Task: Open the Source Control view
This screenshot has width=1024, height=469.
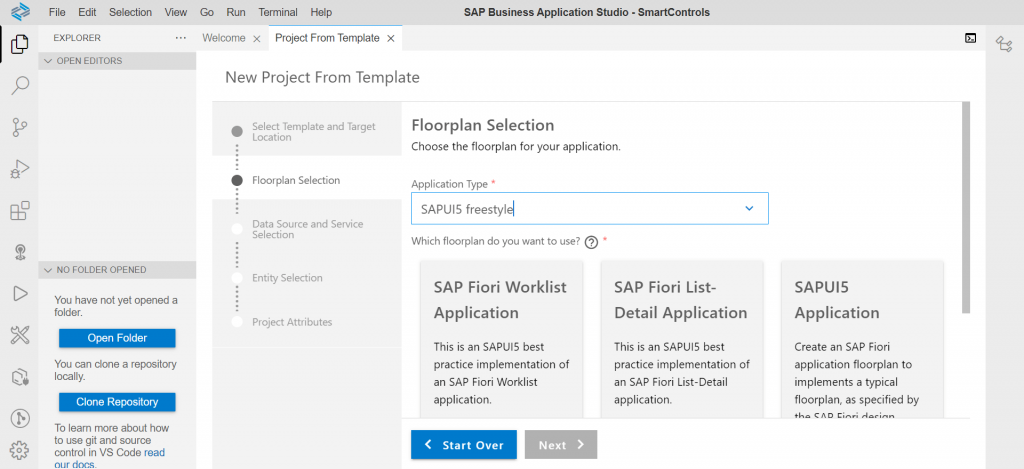Action: 20,127
